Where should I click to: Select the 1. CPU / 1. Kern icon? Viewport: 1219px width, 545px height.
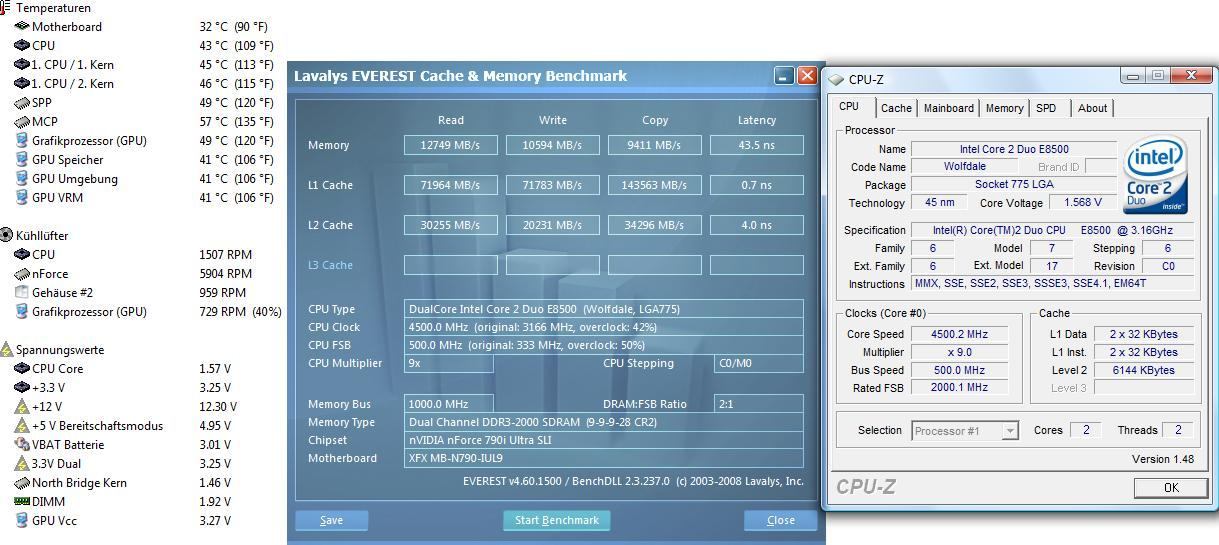(22, 64)
